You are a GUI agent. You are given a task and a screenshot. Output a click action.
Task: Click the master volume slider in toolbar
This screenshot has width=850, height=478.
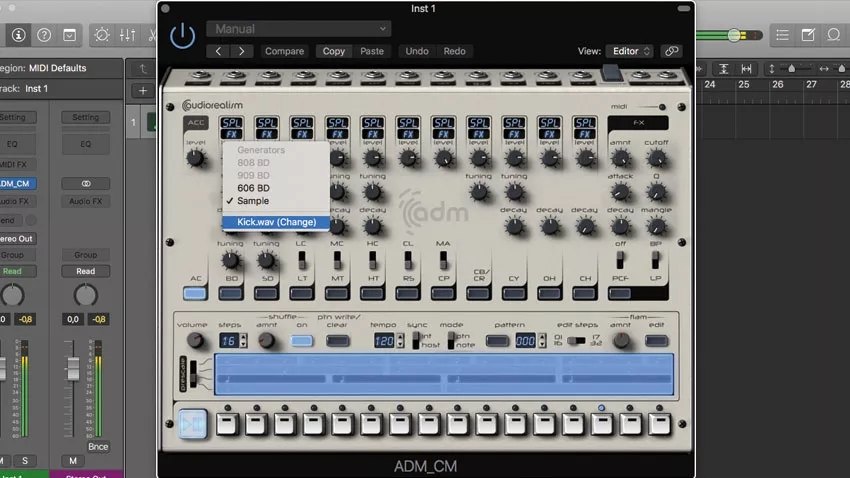point(734,35)
